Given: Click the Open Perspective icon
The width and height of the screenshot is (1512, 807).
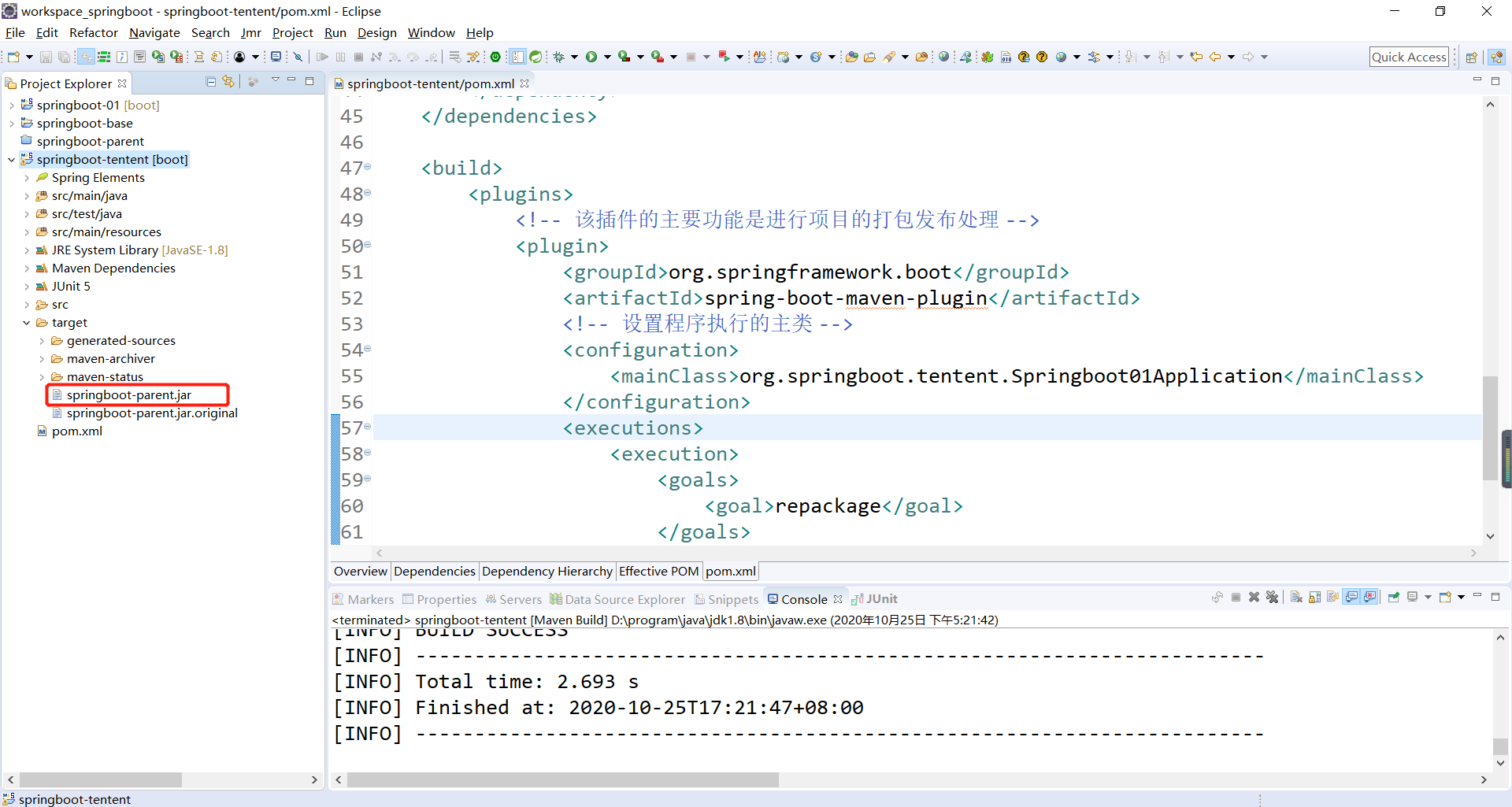Looking at the screenshot, I should (x=1471, y=57).
